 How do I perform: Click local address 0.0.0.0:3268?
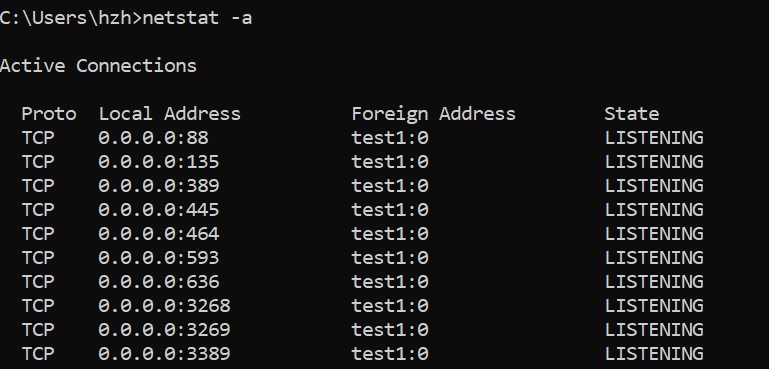164,306
